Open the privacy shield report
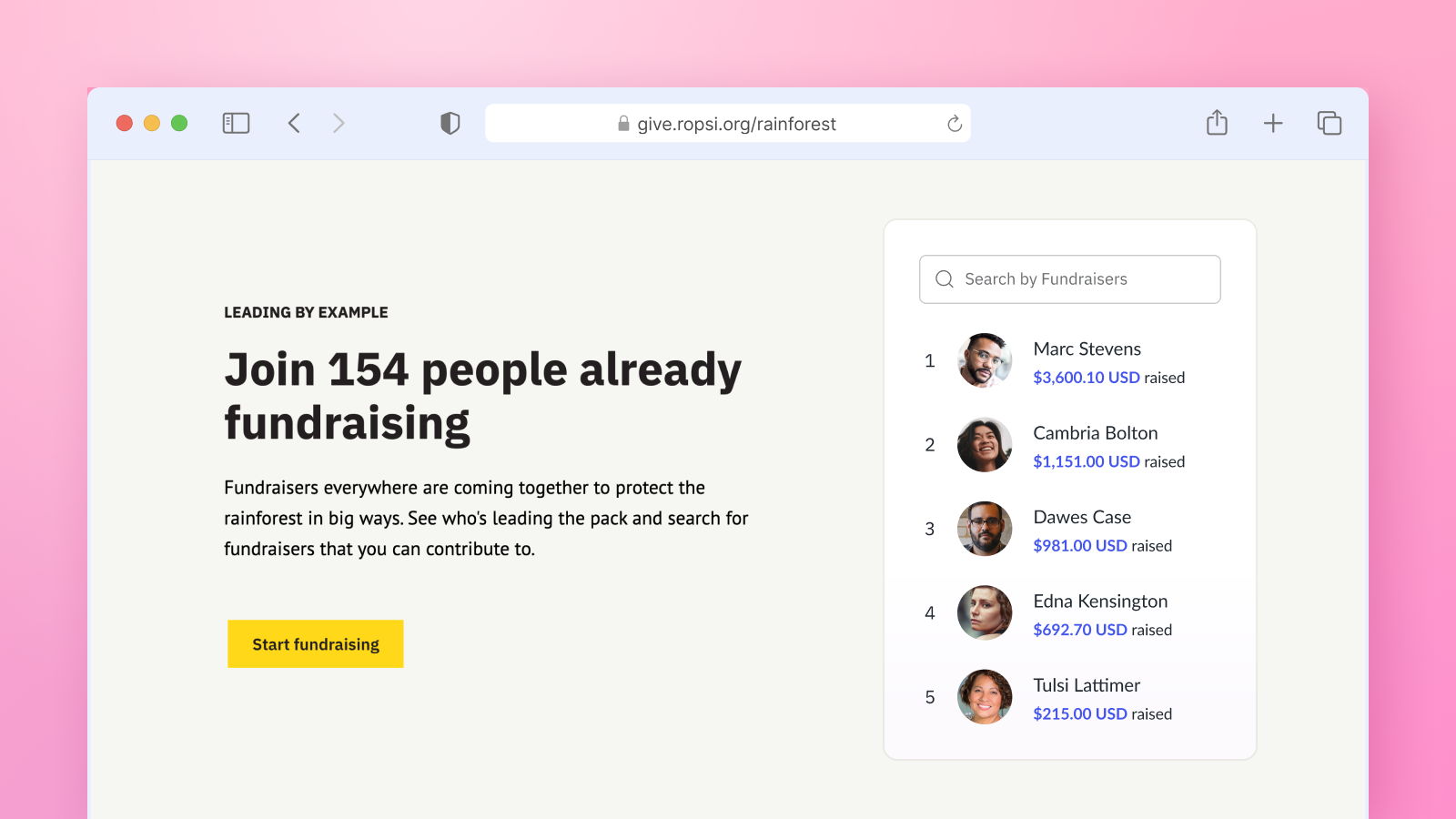 click(x=450, y=123)
